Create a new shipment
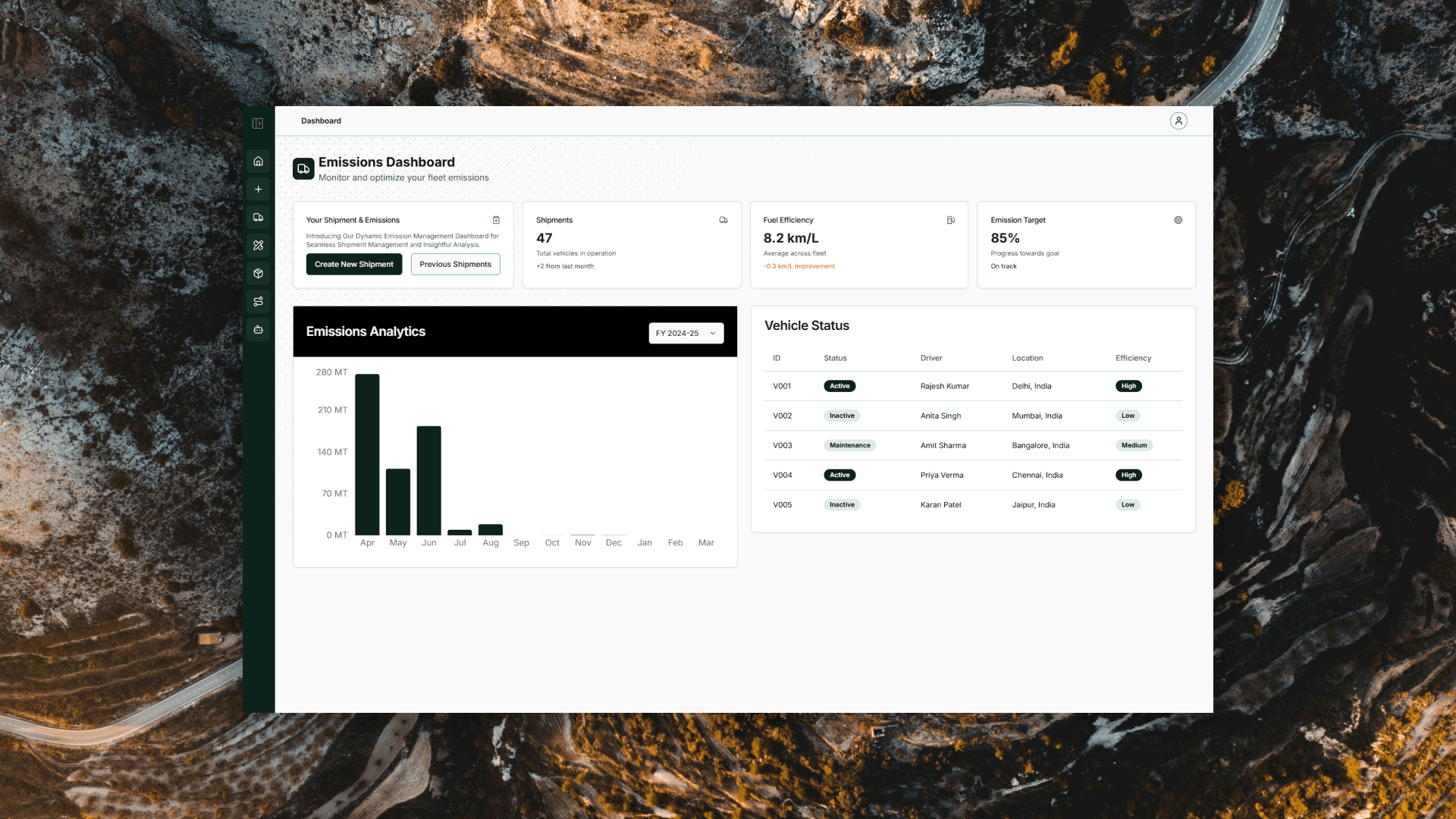1456x819 pixels. 354,264
